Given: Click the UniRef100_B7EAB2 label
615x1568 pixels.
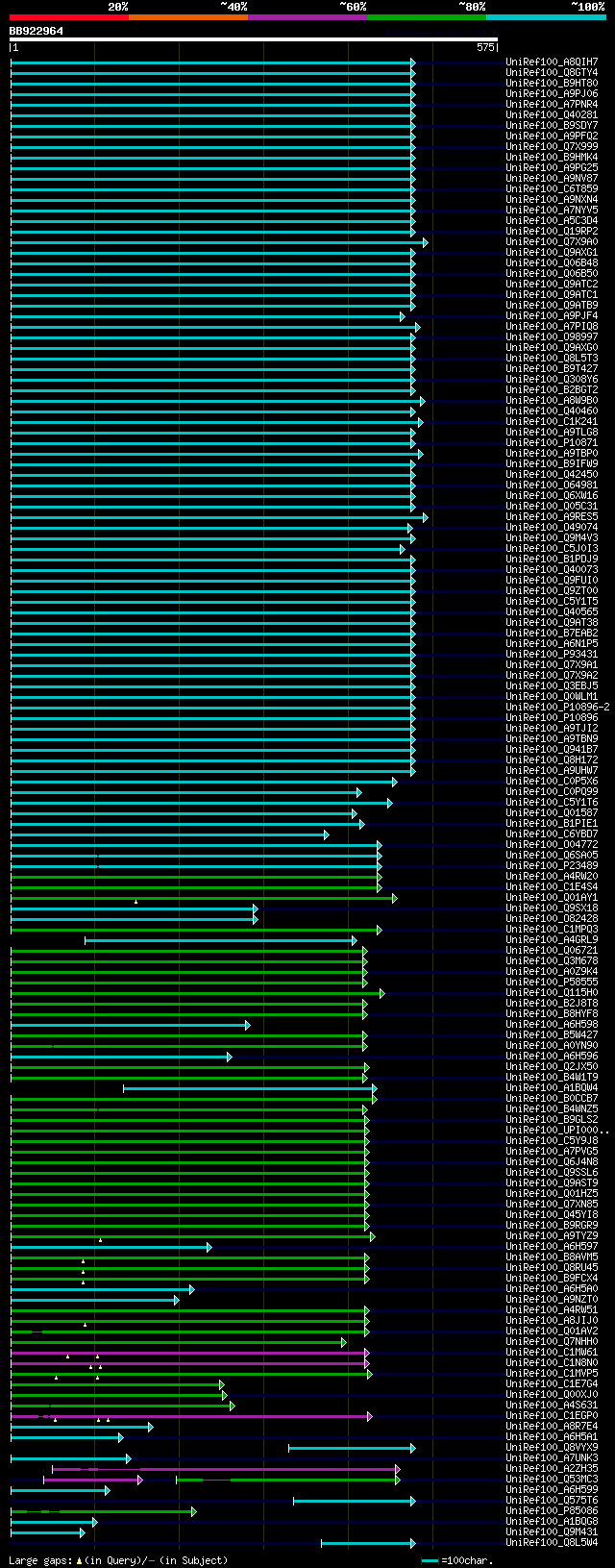Looking at the screenshot, I should click(552, 634).
